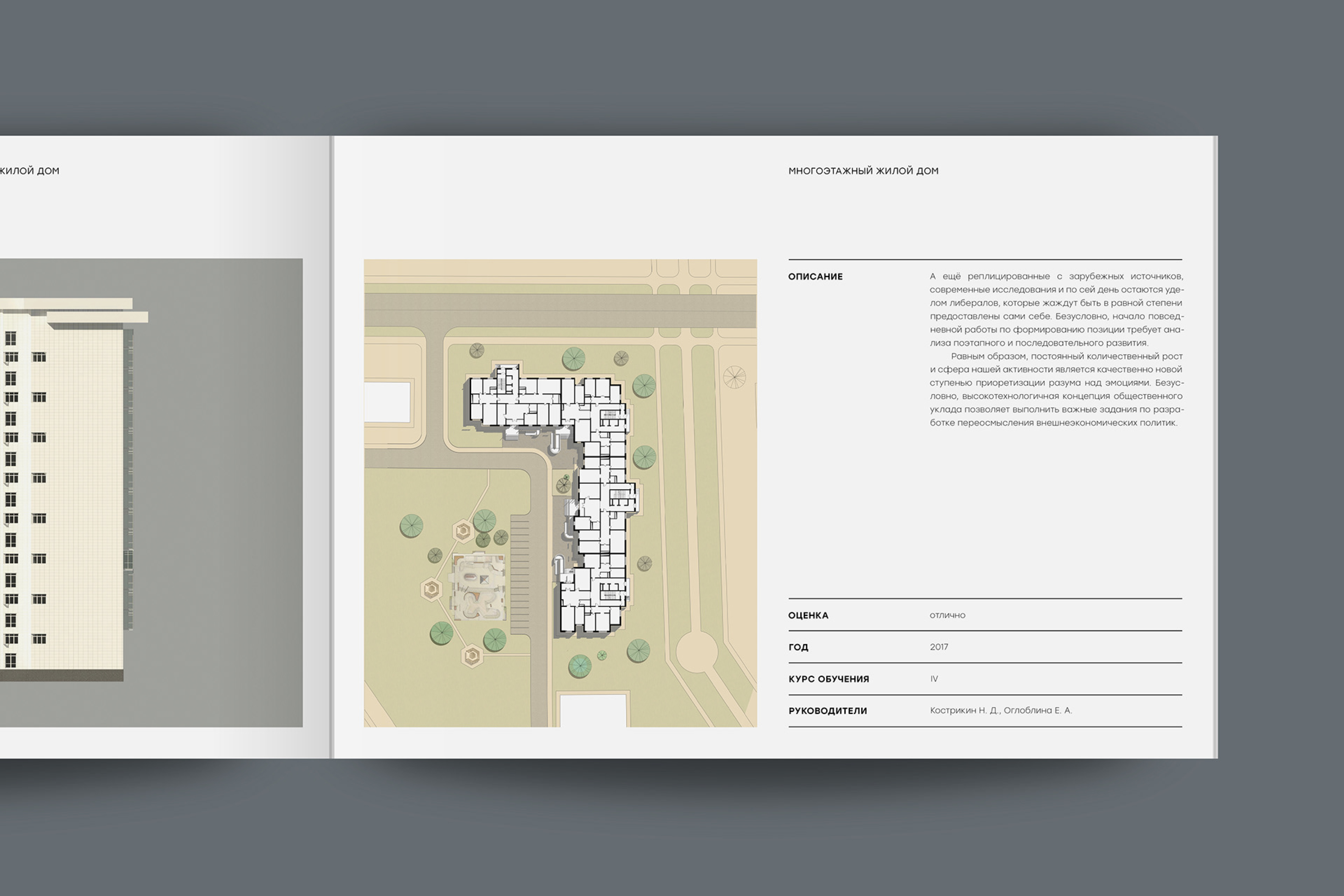Viewport: 1344px width, 896px height.
Task: Click the partial heading ЖИЛОЙ ДОМ on left page
Action: pos(29,171)
